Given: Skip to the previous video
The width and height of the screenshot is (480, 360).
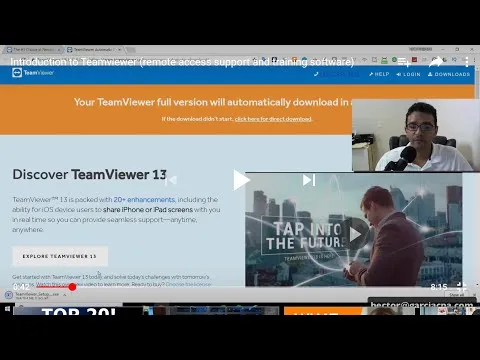Looking at the screenshot, I should 171,180.
